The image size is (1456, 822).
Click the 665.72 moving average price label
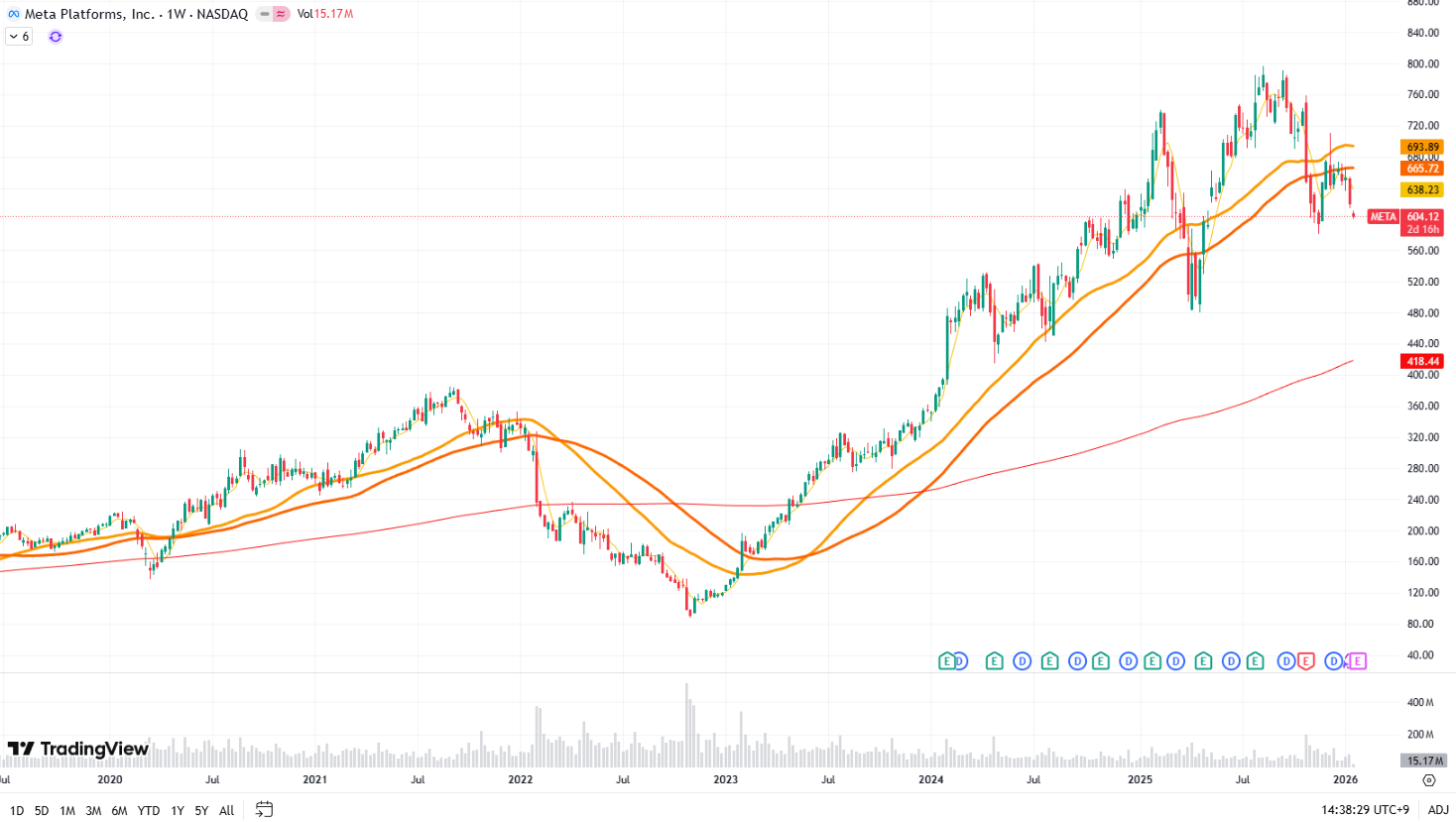pos(1422,169)
